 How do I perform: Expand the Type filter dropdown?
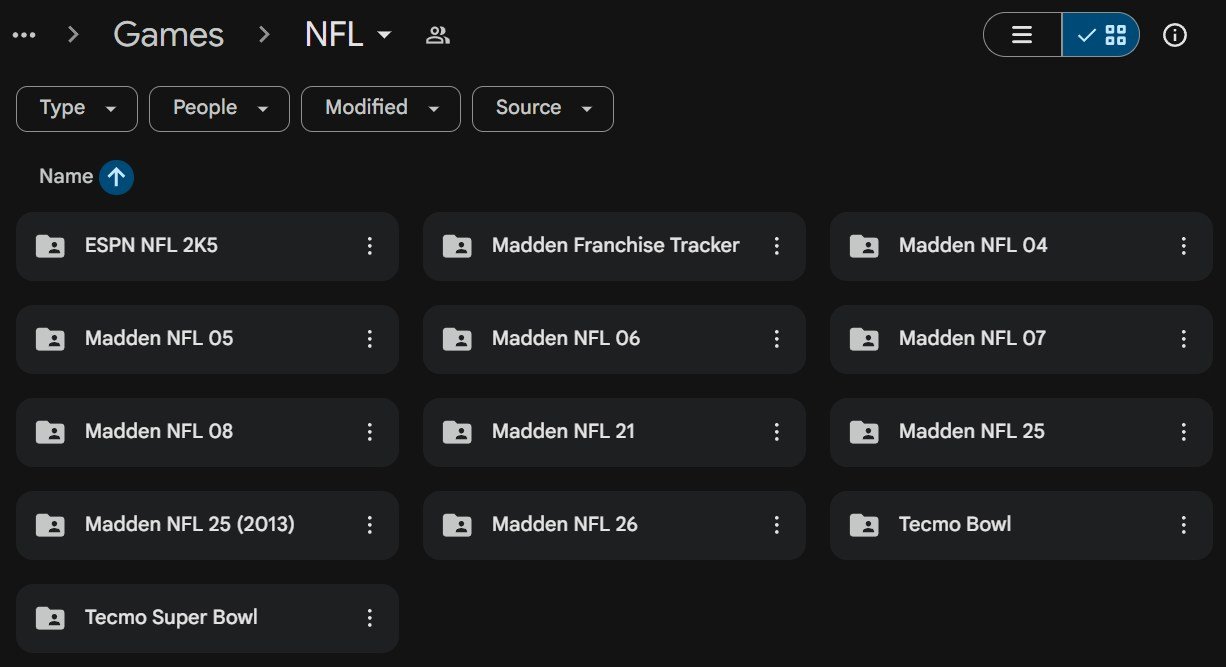[x=77, y=108]
